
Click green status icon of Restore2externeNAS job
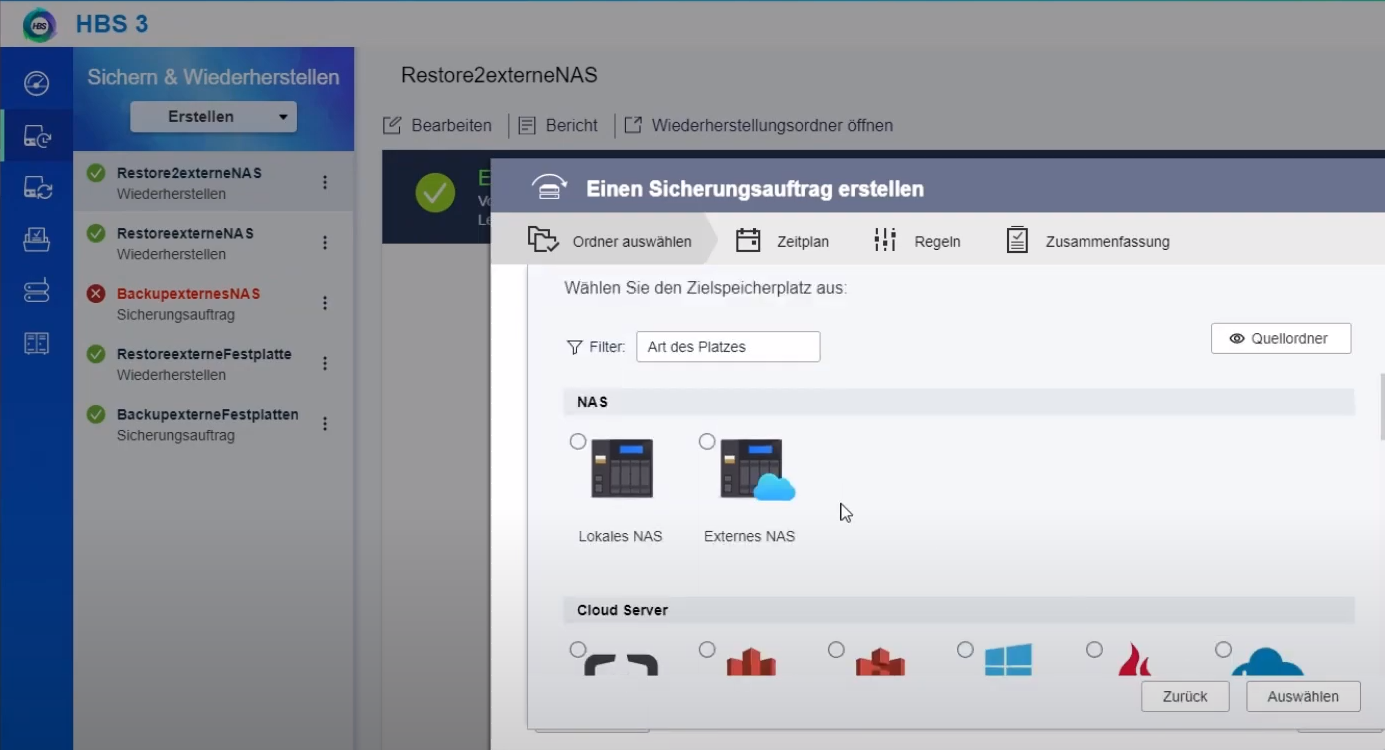(x=96, y=173)
